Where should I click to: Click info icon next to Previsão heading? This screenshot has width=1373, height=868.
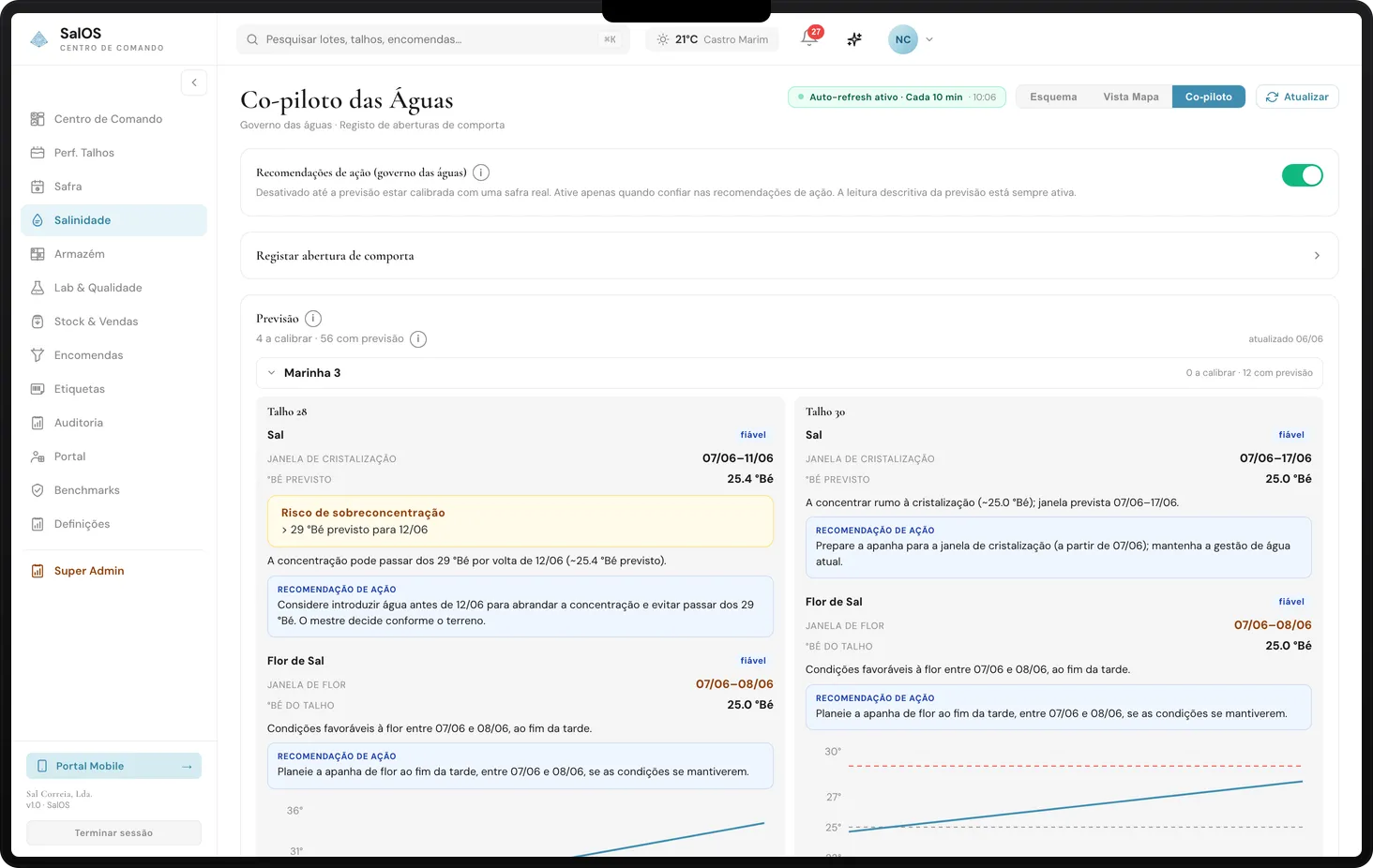click(313, 319)
